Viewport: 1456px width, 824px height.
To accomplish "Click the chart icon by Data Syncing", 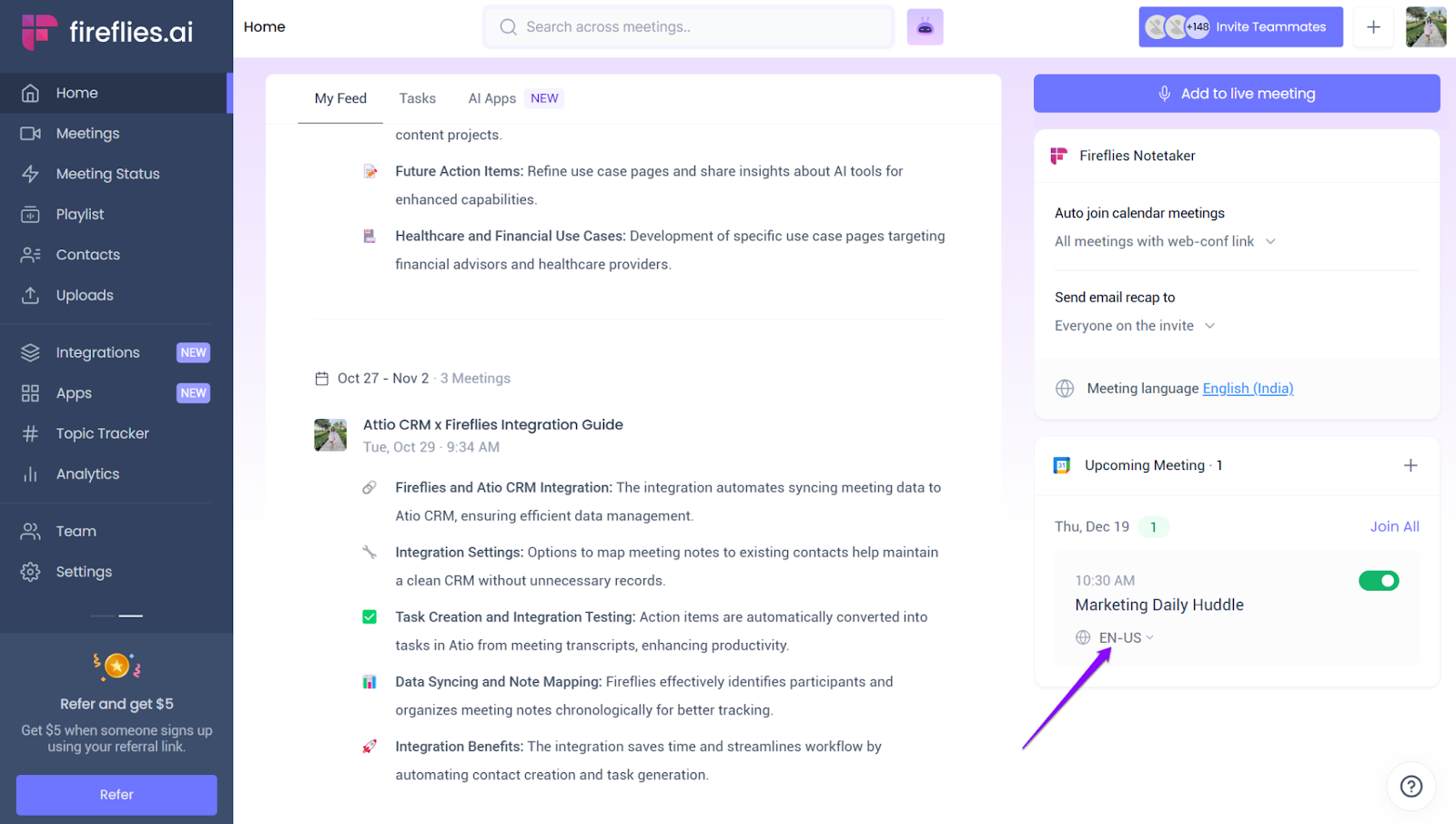I will click(x=369, y=682).
